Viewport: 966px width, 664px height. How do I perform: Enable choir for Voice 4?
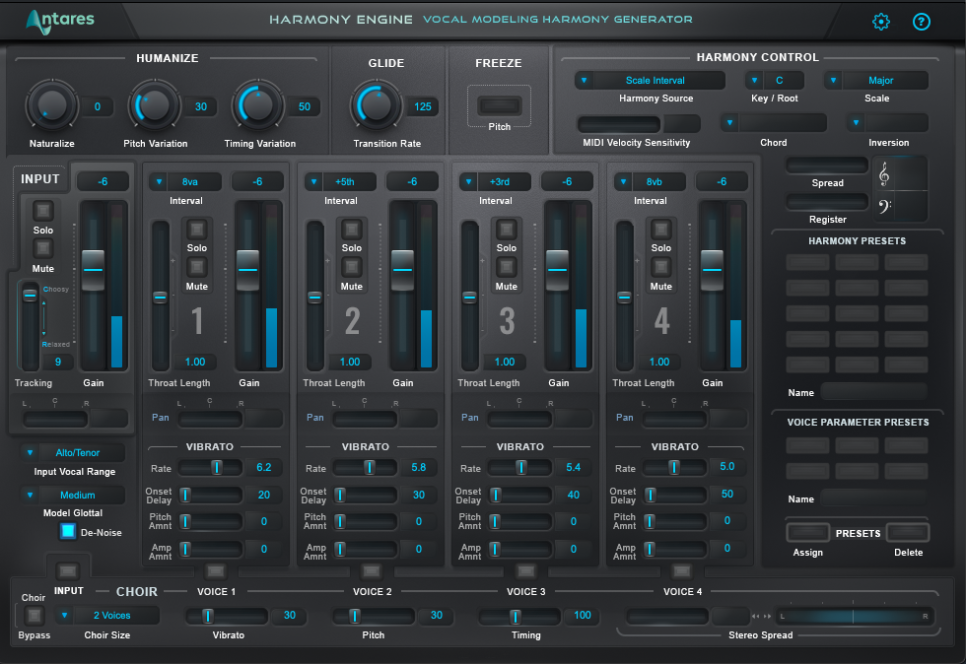pyautogui.click(x=681, y=571)
